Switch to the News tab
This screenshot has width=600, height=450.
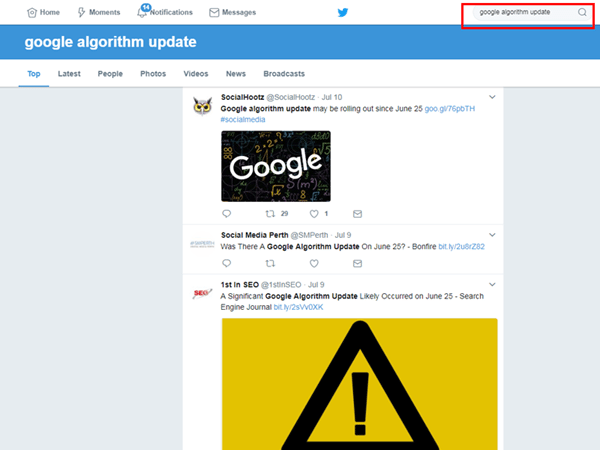click(236, 73)
